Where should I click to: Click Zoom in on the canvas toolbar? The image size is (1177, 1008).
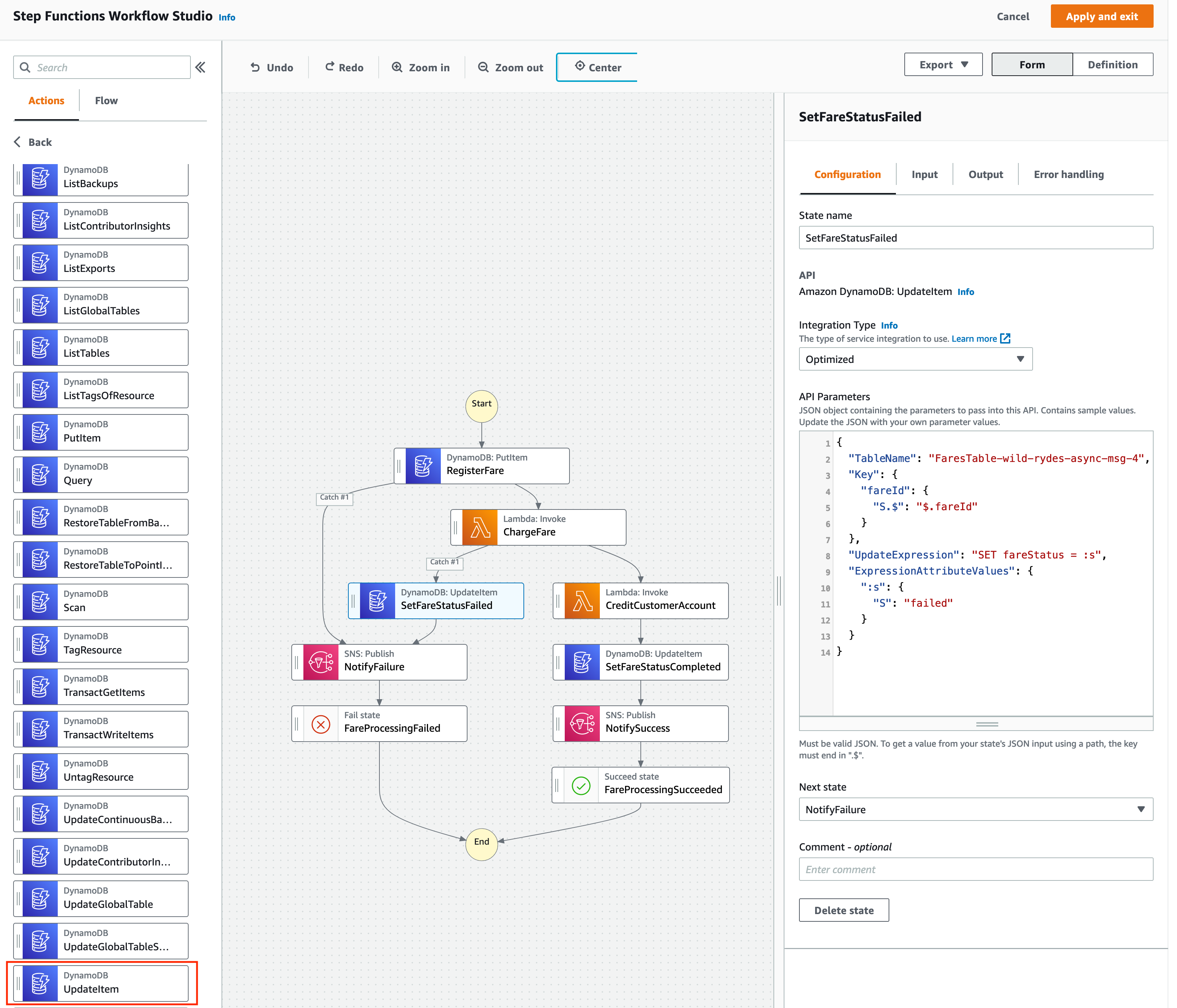tap(421, 68)
